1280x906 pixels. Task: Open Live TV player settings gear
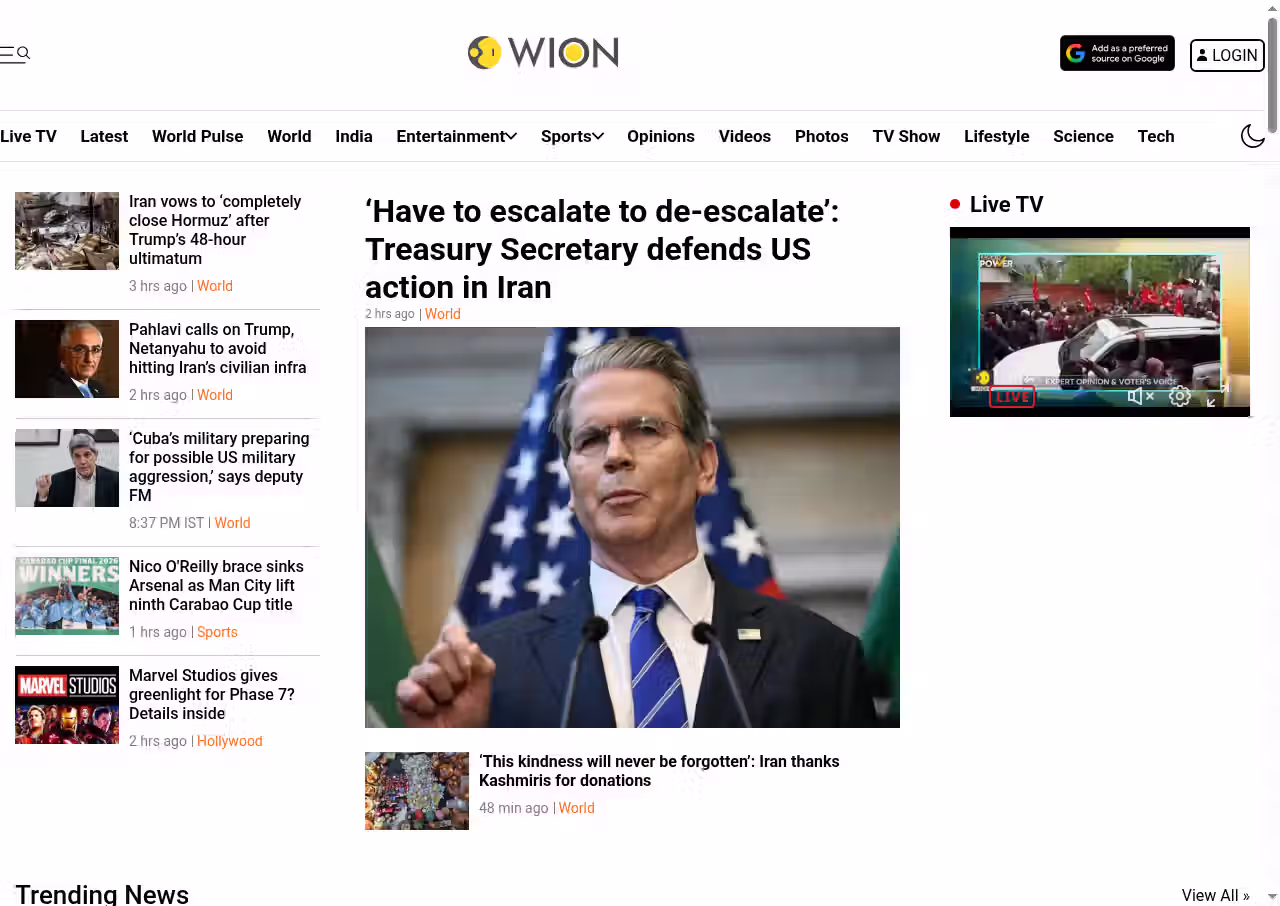pos(1180,397)
